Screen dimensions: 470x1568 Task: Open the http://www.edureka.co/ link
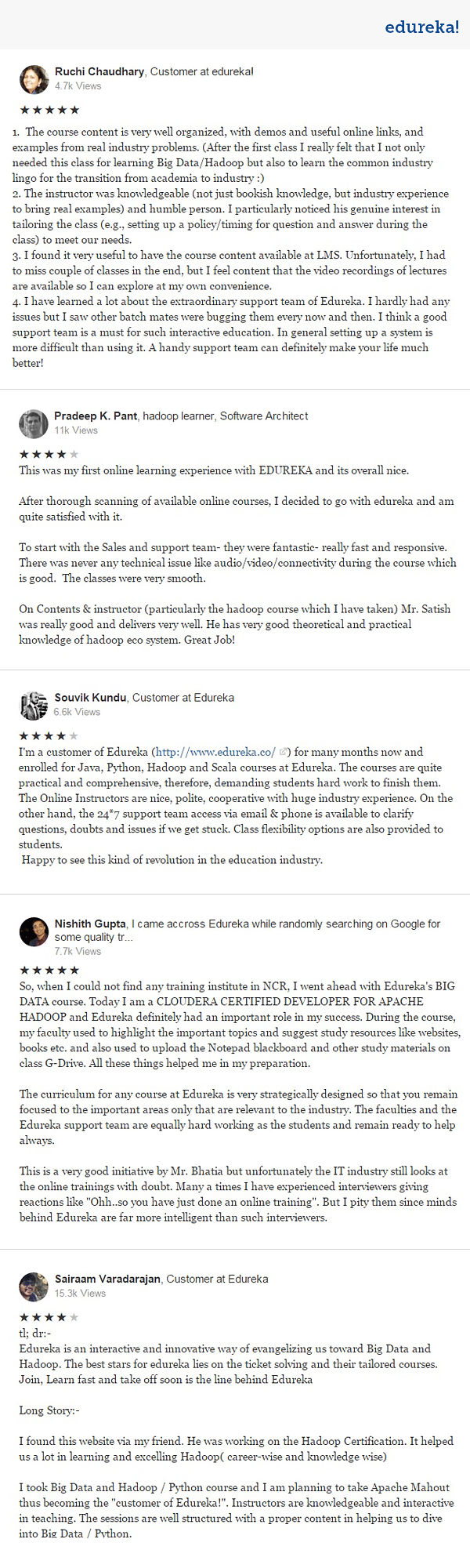(x=215, y=752)
